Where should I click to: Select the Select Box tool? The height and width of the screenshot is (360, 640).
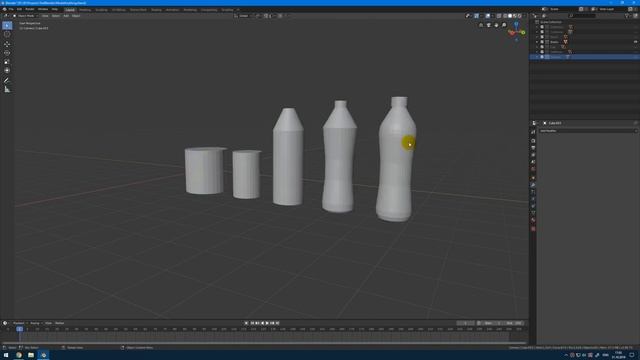pos(7,25)
